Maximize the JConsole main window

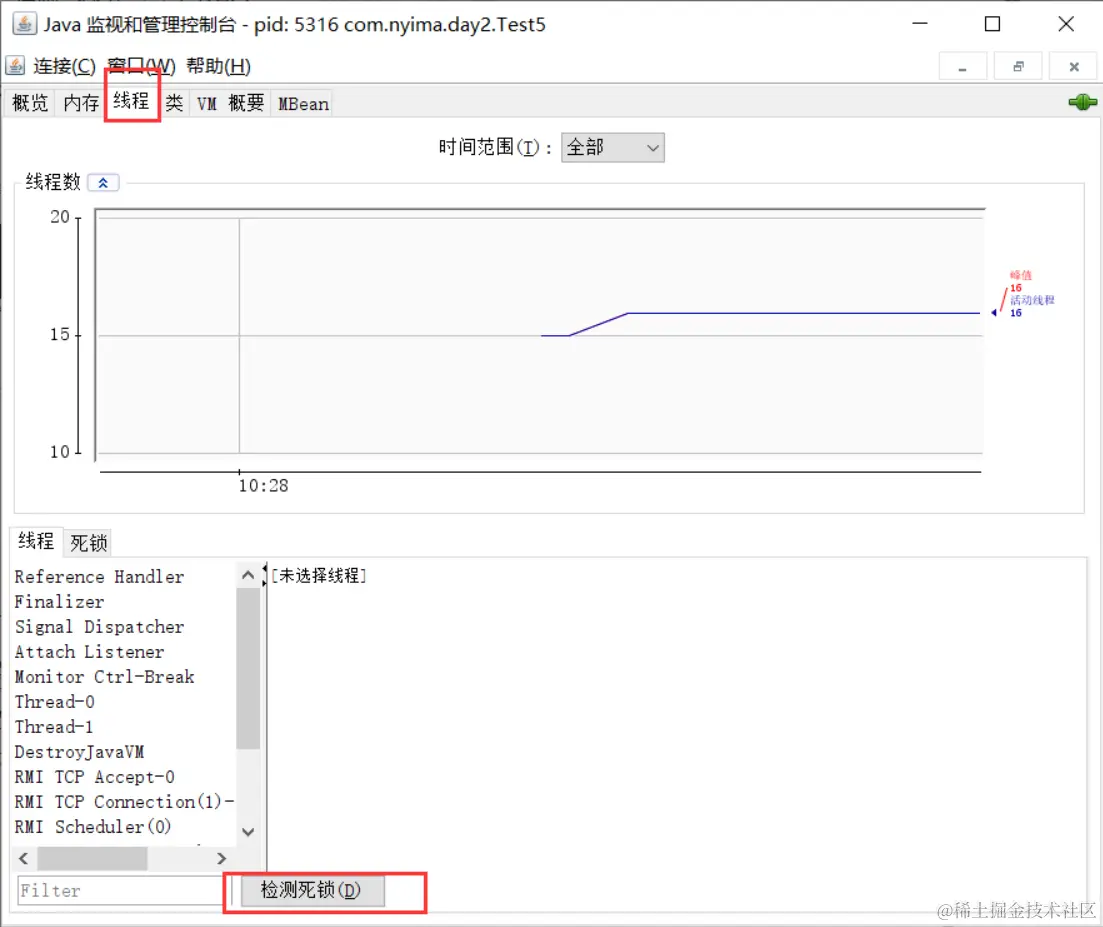[993, 24]
